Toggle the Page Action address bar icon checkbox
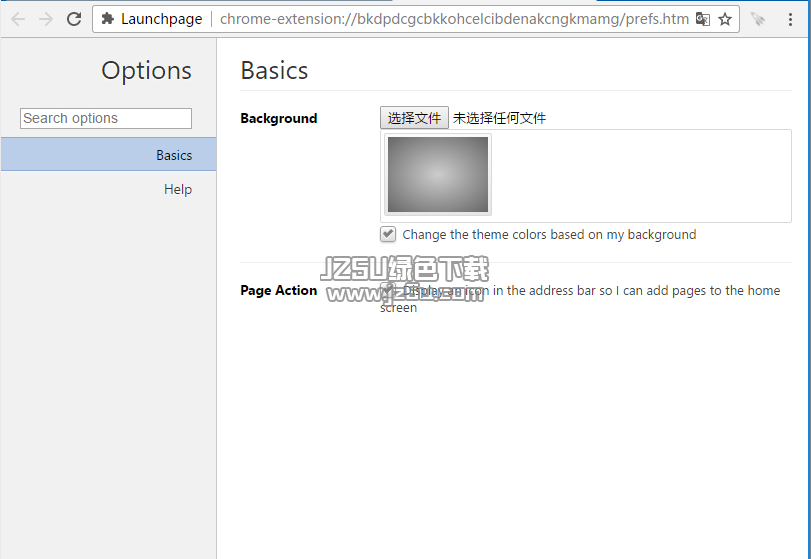The image size is (811, 559). pyautogui.click(x=388, y=290)
